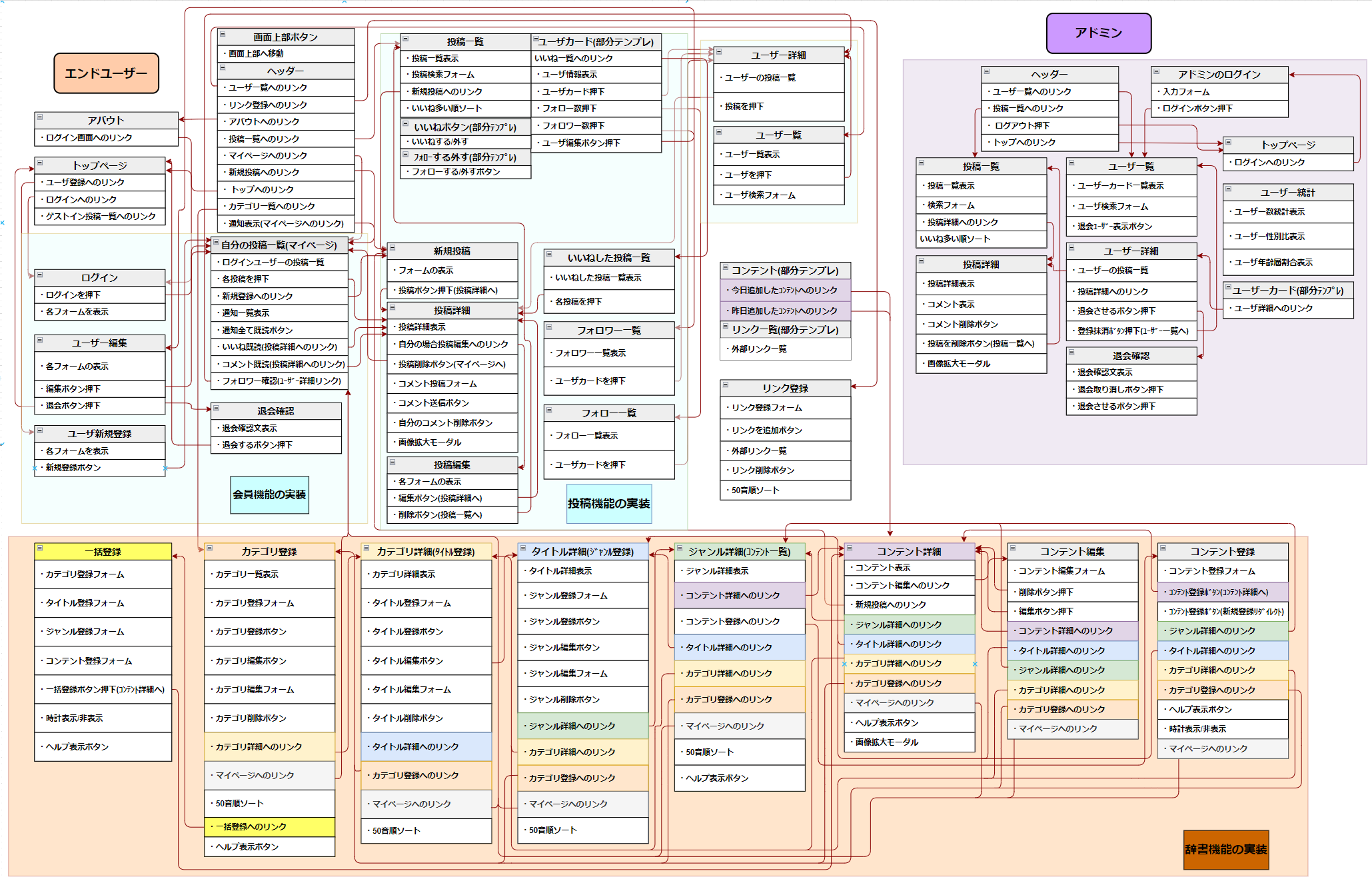Select the リンク削除ボタン row

[x=785, y=470]
